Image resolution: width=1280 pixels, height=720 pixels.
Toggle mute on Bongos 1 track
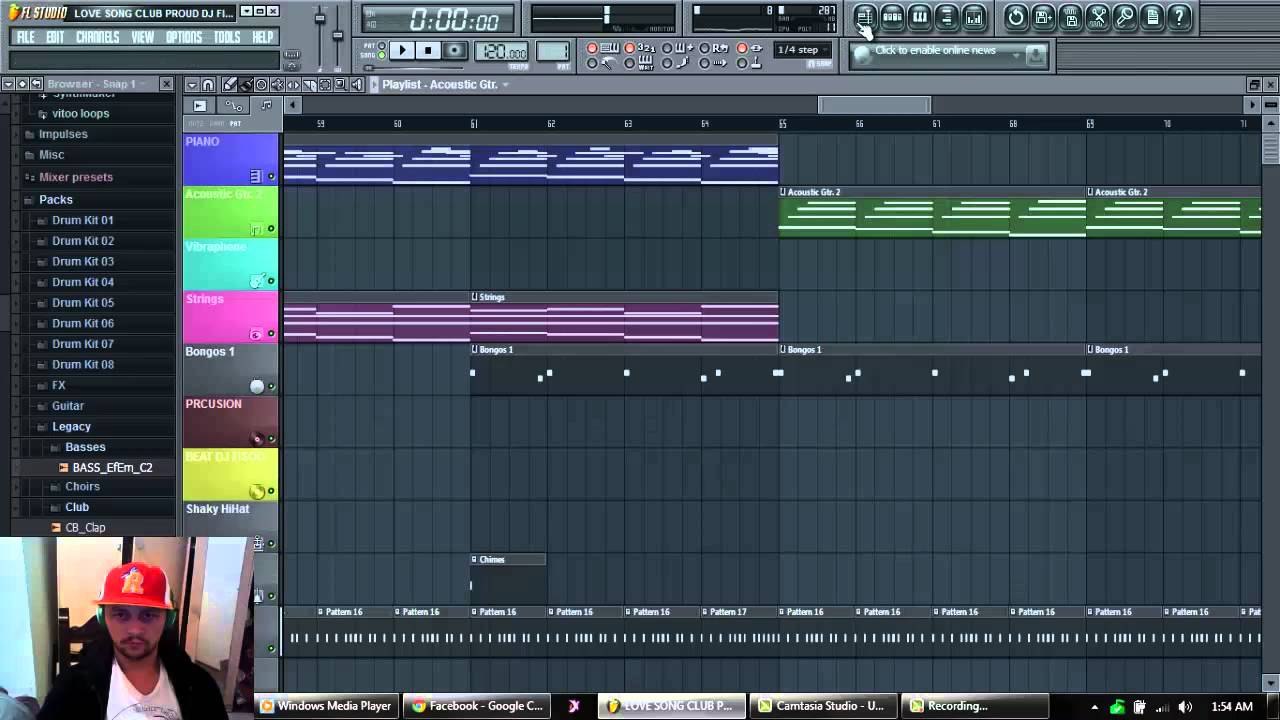click(x=271, y=386)
